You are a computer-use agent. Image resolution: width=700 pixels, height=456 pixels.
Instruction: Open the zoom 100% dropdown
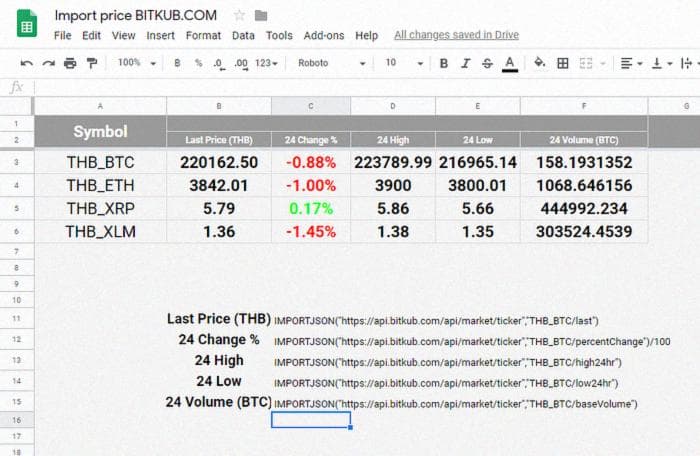click(x=137, y=63)
